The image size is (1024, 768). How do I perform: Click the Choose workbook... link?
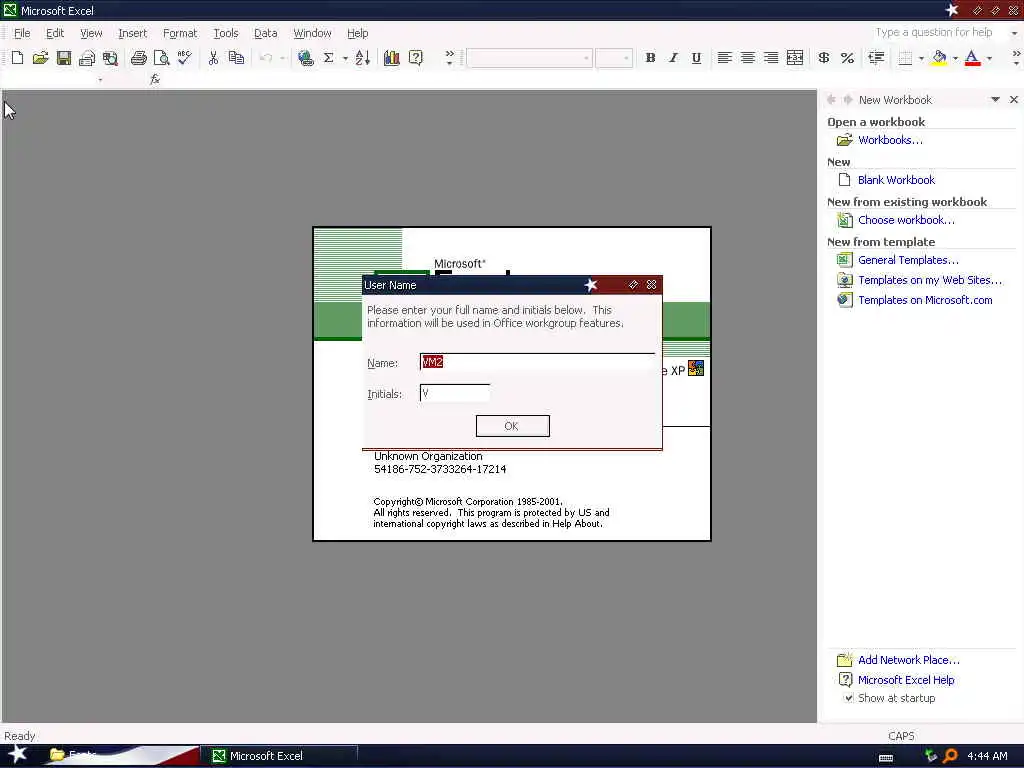[906, 220]
